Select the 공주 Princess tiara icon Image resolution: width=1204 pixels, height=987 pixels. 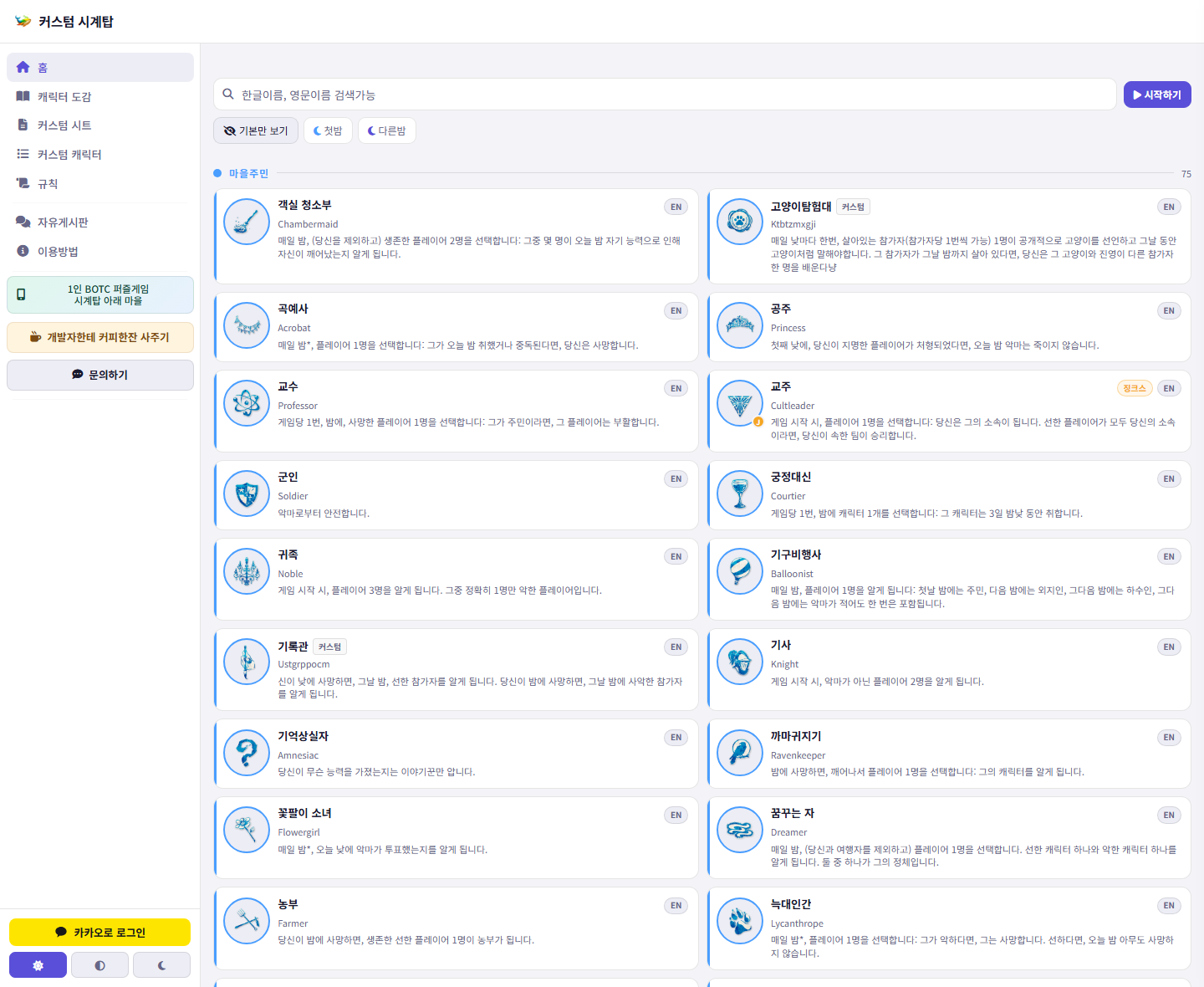(x=740, y=325)
